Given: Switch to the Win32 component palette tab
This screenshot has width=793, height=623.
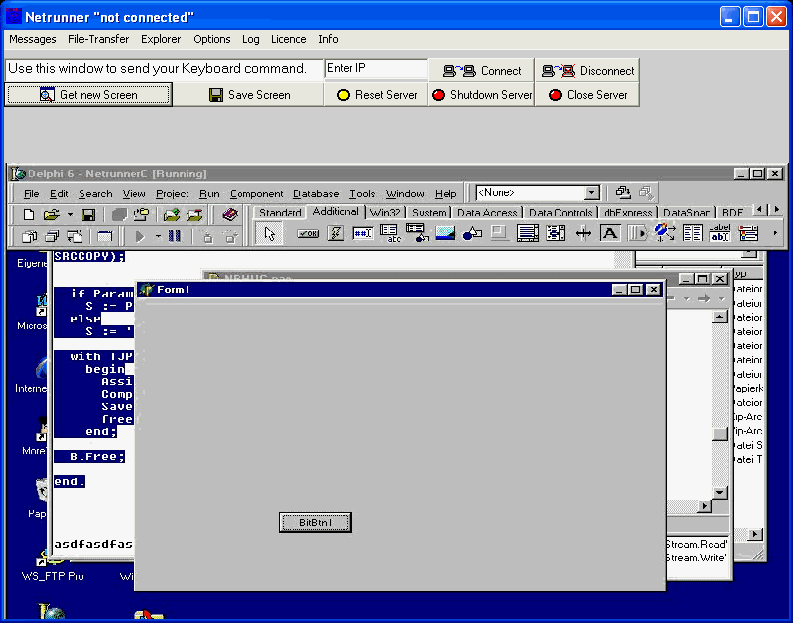Looking at the screenshot, I should click(385, 212).
